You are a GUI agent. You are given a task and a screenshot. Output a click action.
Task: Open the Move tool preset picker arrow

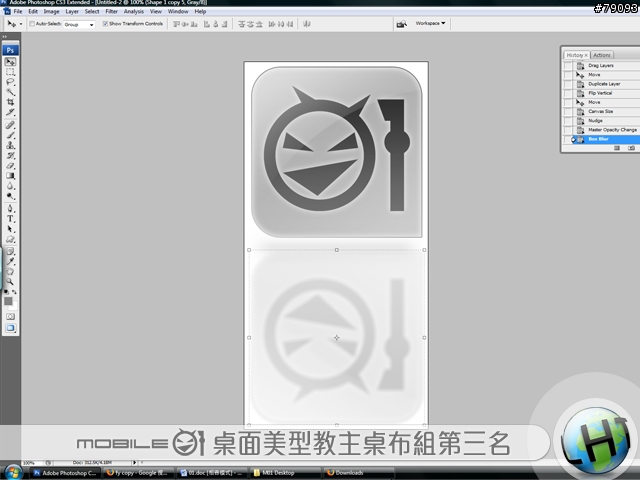pos(21,24)
